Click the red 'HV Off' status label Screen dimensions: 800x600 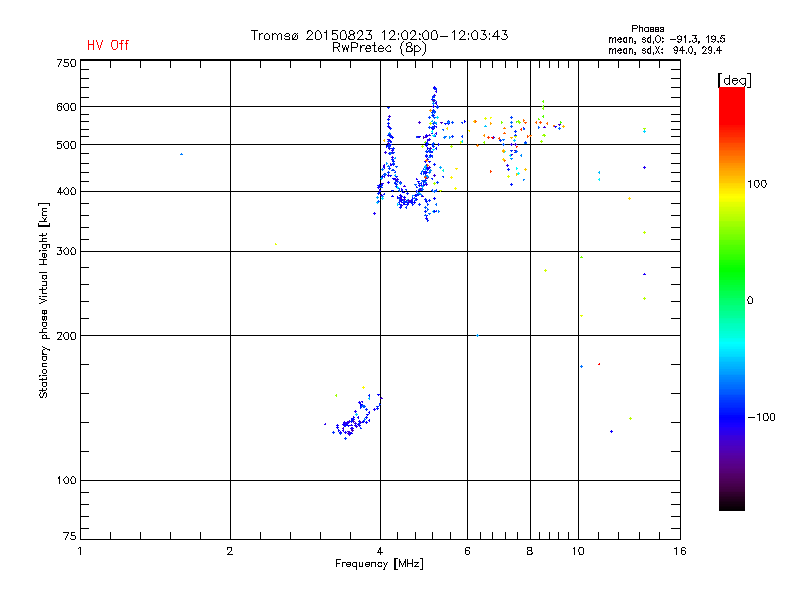pyautogui.click(x=108, y=45)
